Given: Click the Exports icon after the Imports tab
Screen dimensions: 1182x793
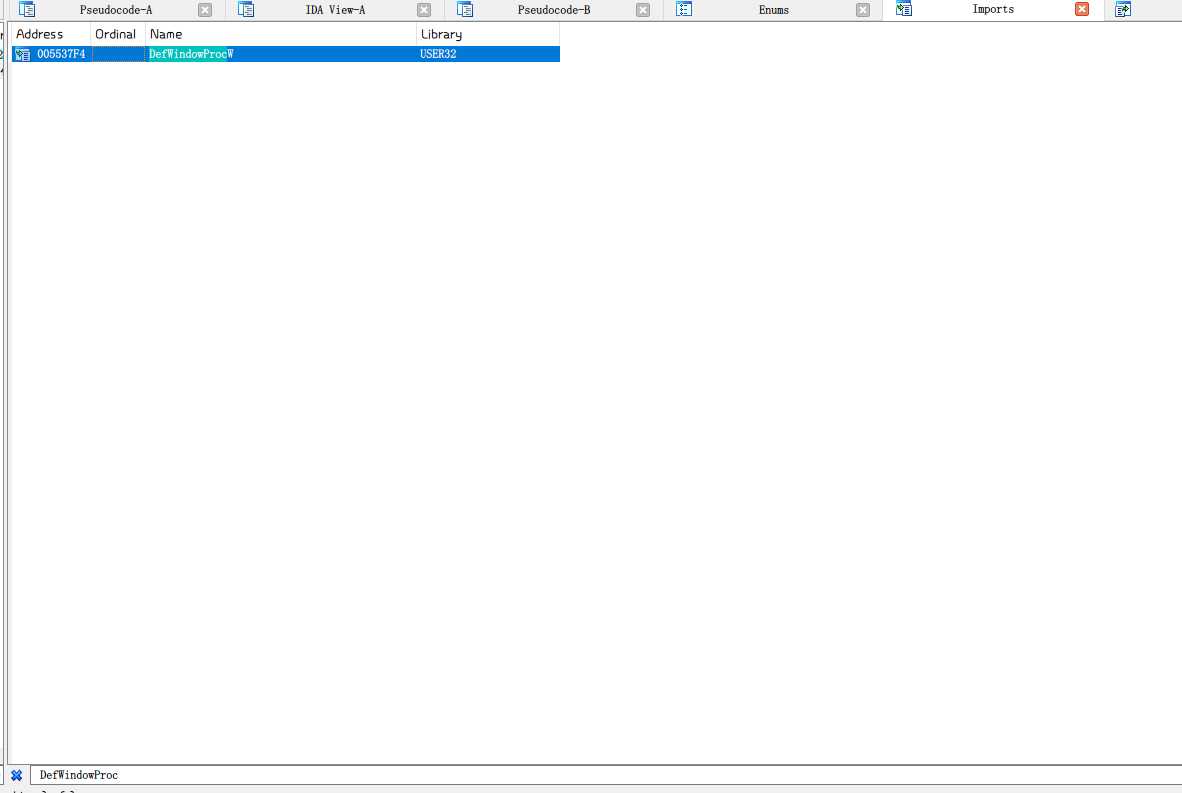Looking at the screenshot, I should [1122, 9].
